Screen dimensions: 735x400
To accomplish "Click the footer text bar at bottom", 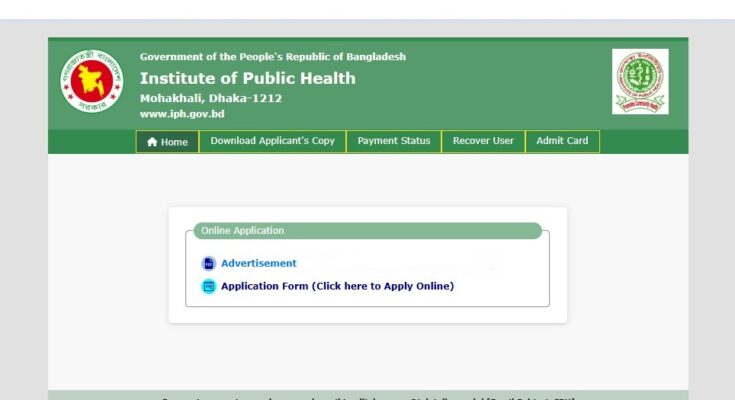I will pyautogui.click(x=368, y=395).
